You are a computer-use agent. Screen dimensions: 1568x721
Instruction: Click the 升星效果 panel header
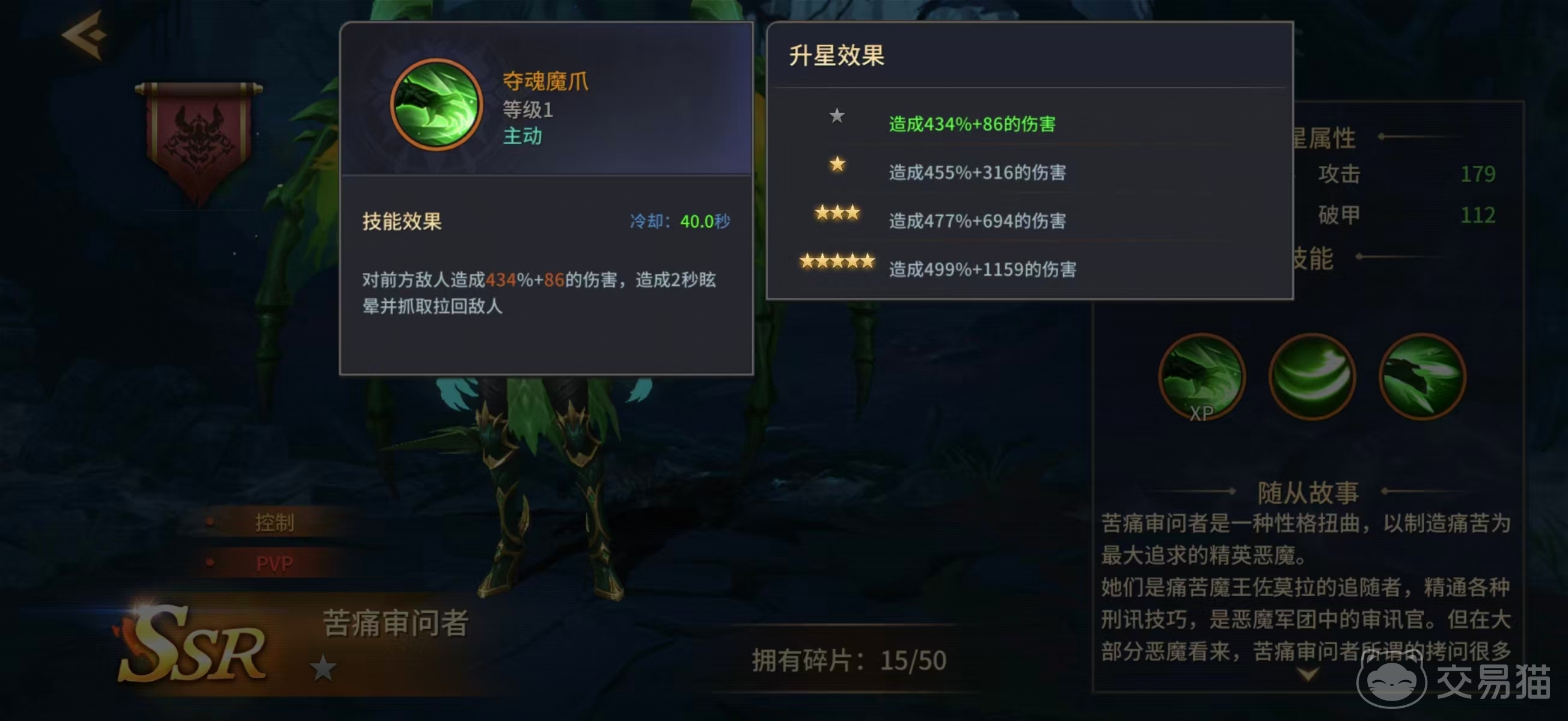click(836, 55)
